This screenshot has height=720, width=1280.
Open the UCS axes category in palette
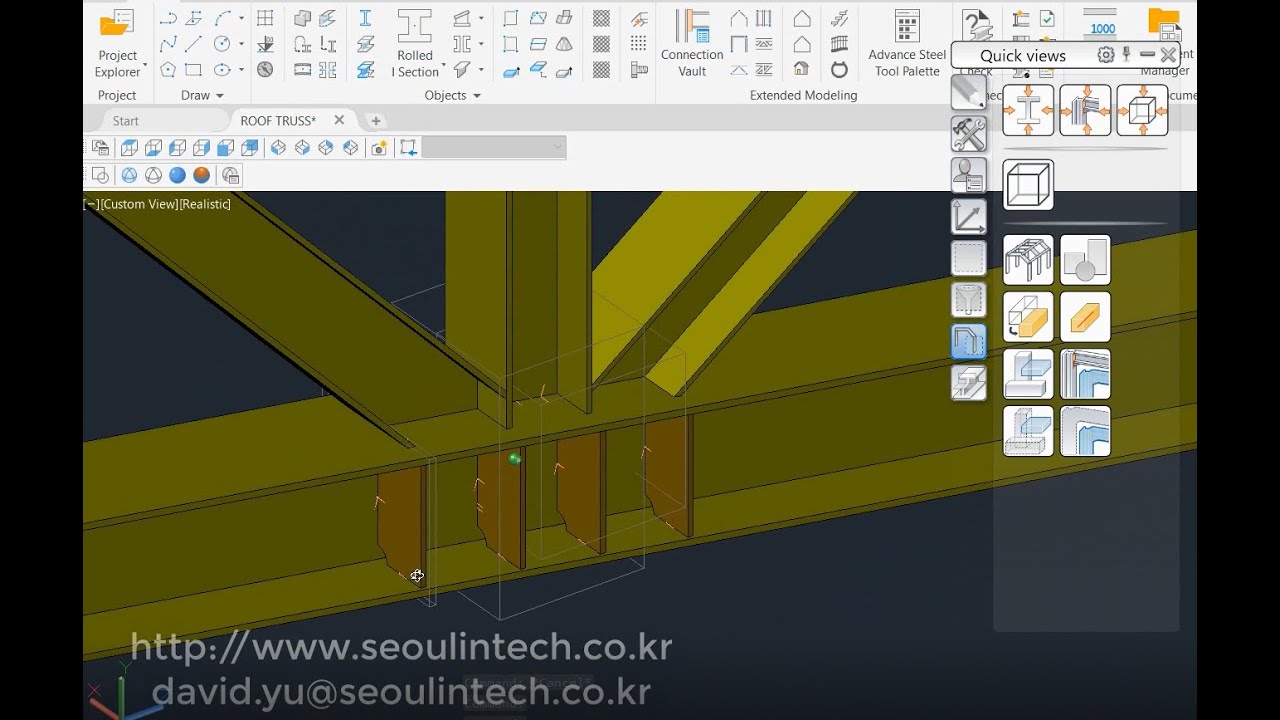click(x=968, y=217)
